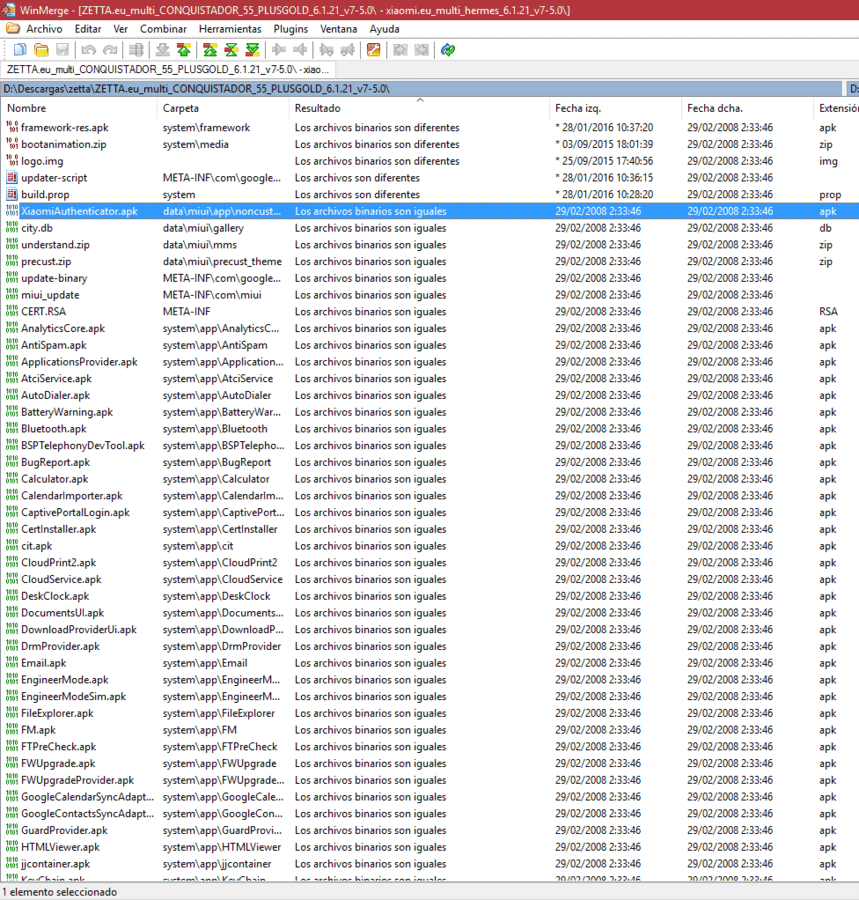
Task: Click the binary-identical icon next to city.db
Action: pos(12,227)
